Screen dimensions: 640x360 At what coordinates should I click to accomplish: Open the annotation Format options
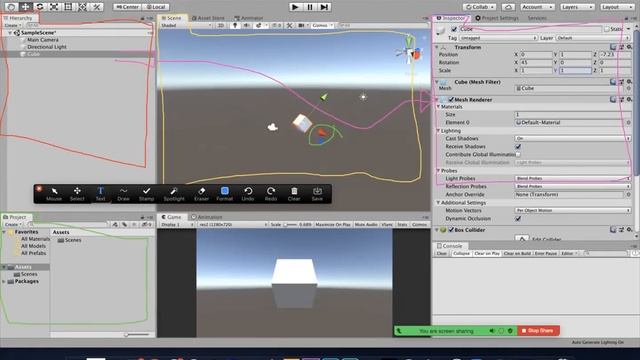point(224,194)
